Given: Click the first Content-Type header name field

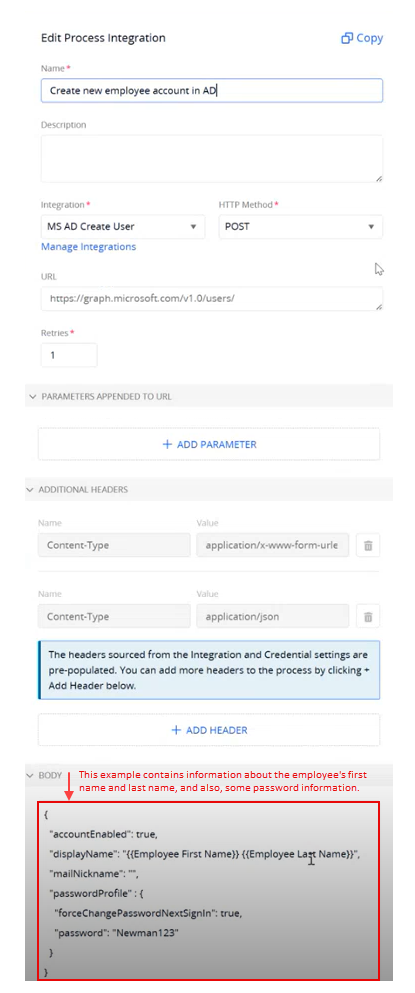Looking at the screenshot, I should (114, 545).
